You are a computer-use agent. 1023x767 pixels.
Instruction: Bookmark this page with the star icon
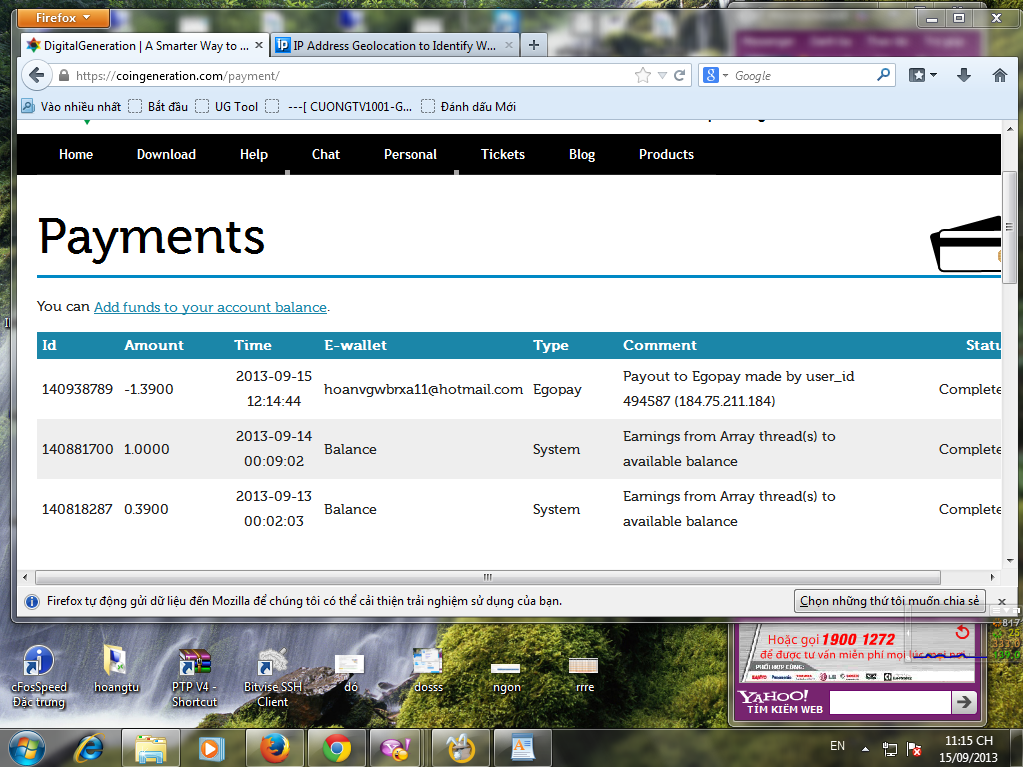[x=643, y=76]
